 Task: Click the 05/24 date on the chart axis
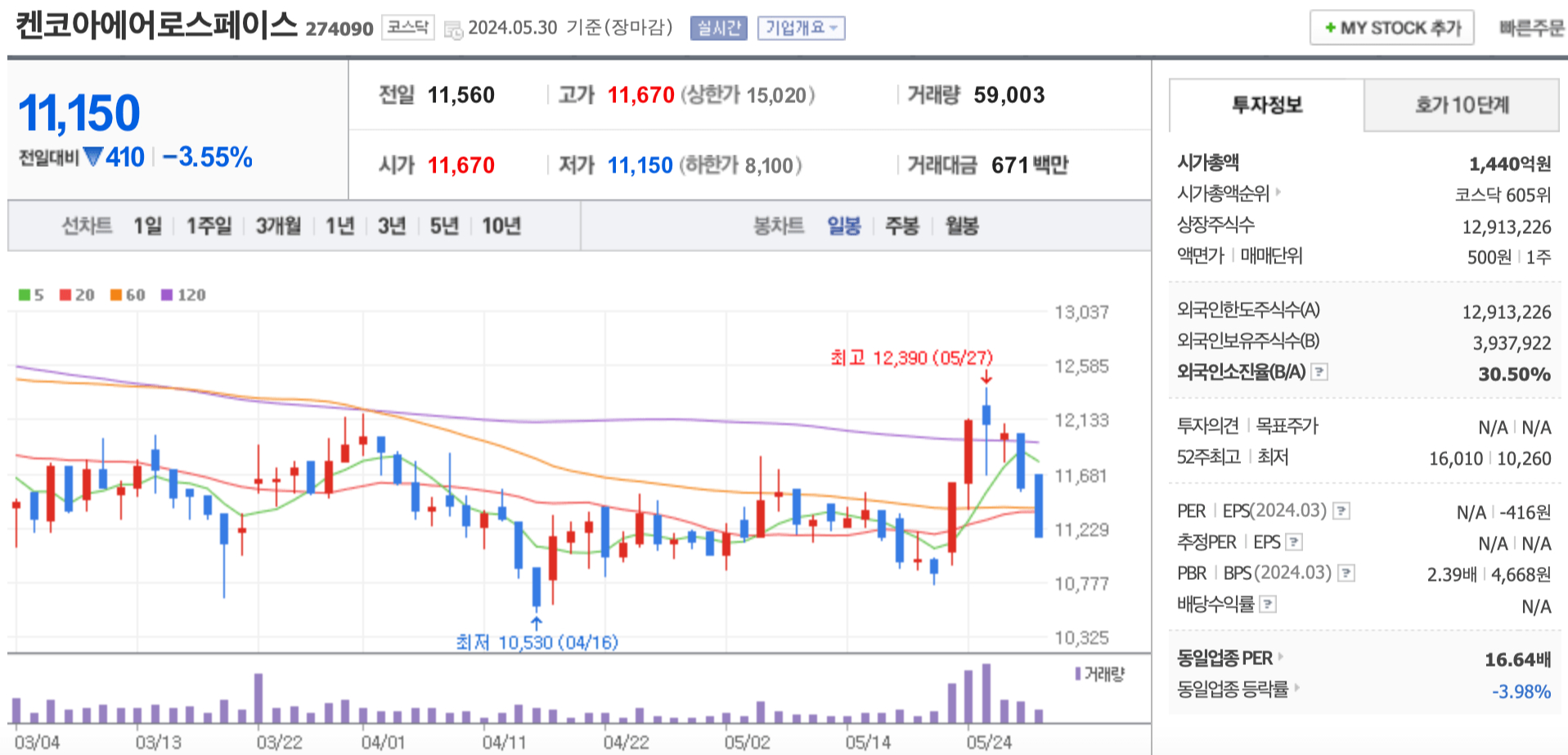(989, 742)
